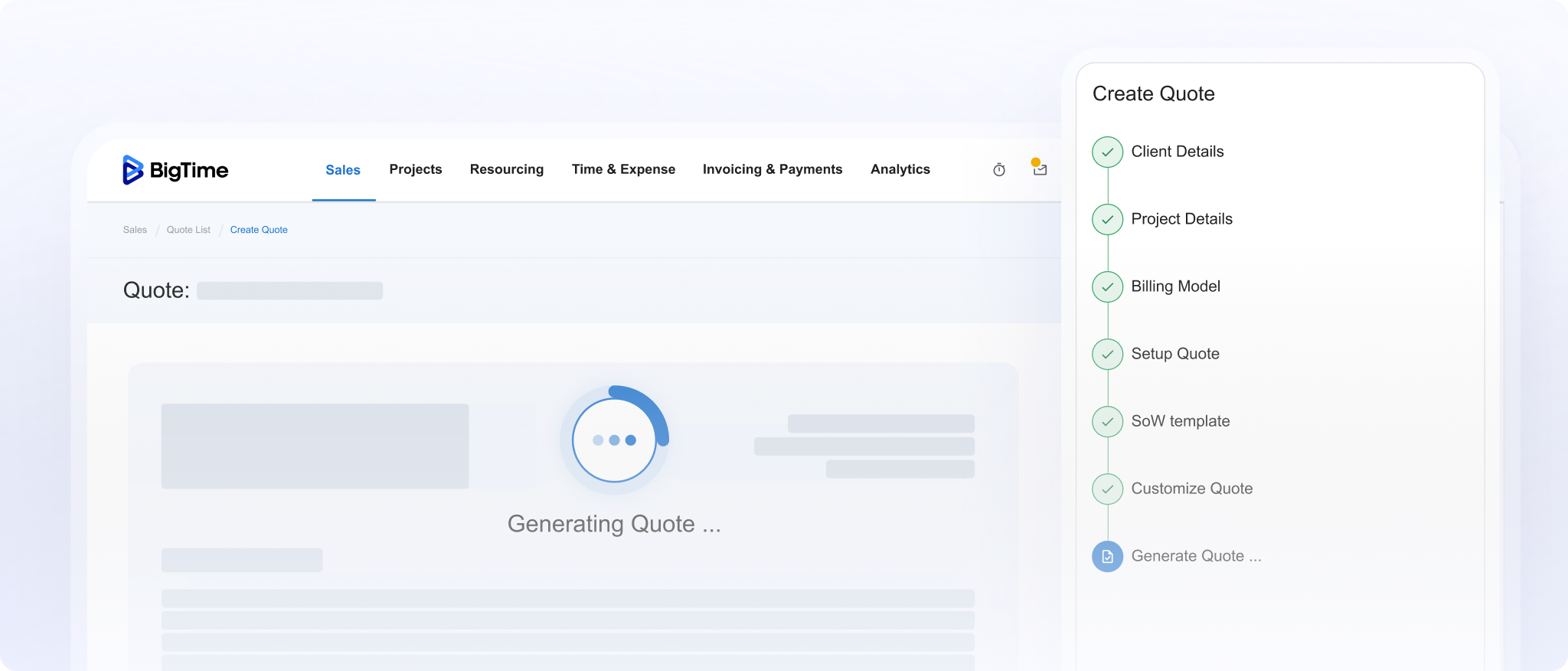Click the Setup Quote checkmark circle

coord(1107,354)
